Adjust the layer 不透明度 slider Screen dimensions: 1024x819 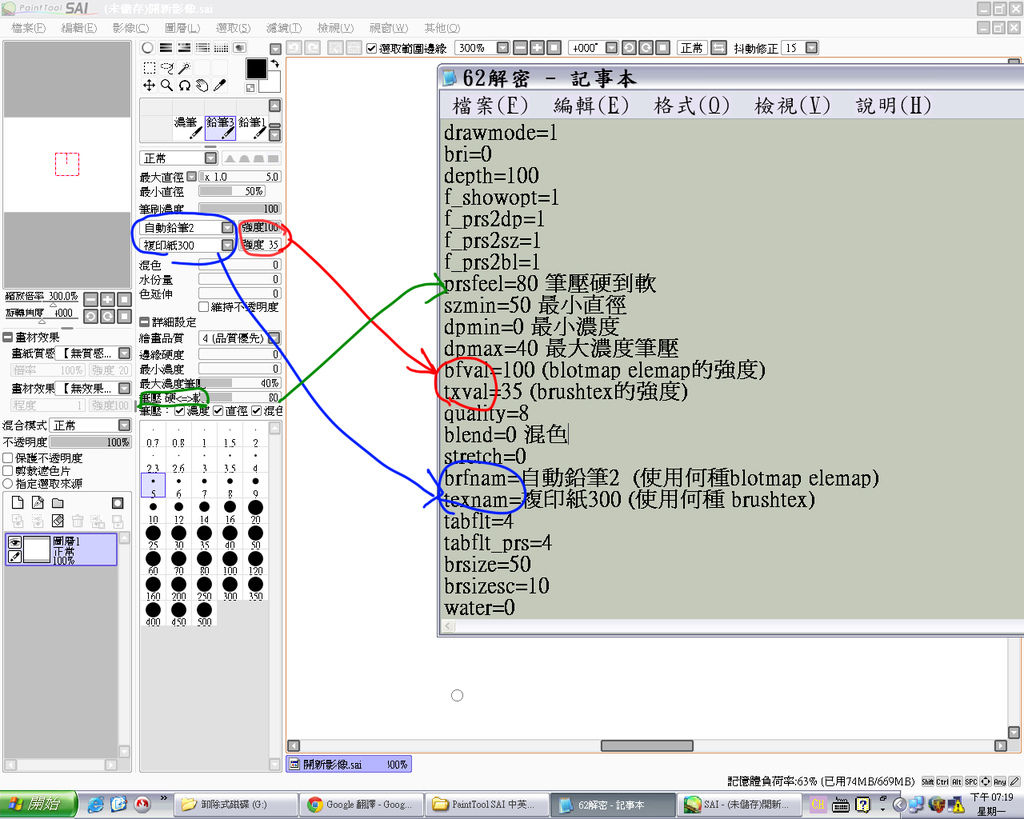click(x=89, y=442)
